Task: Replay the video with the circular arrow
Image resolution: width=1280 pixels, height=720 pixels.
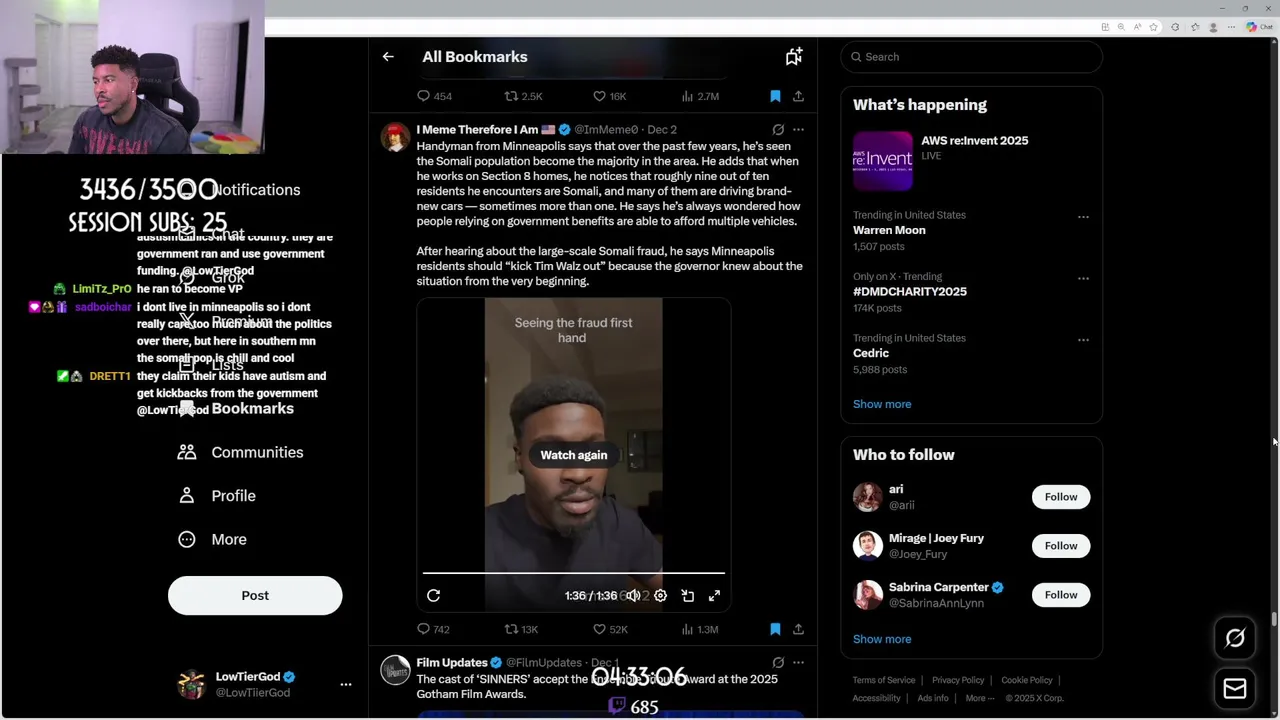Action: point(433,595)
